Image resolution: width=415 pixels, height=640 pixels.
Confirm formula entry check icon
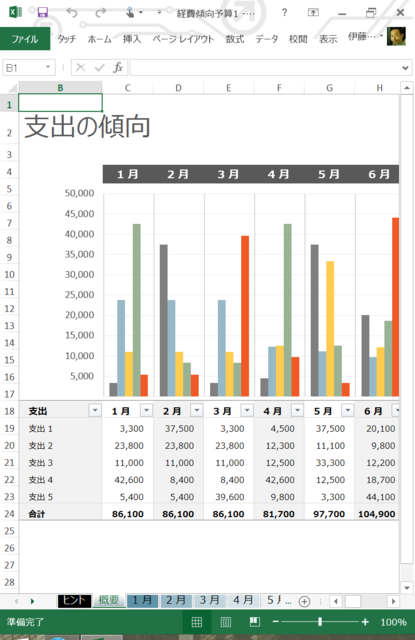(99, 67)
